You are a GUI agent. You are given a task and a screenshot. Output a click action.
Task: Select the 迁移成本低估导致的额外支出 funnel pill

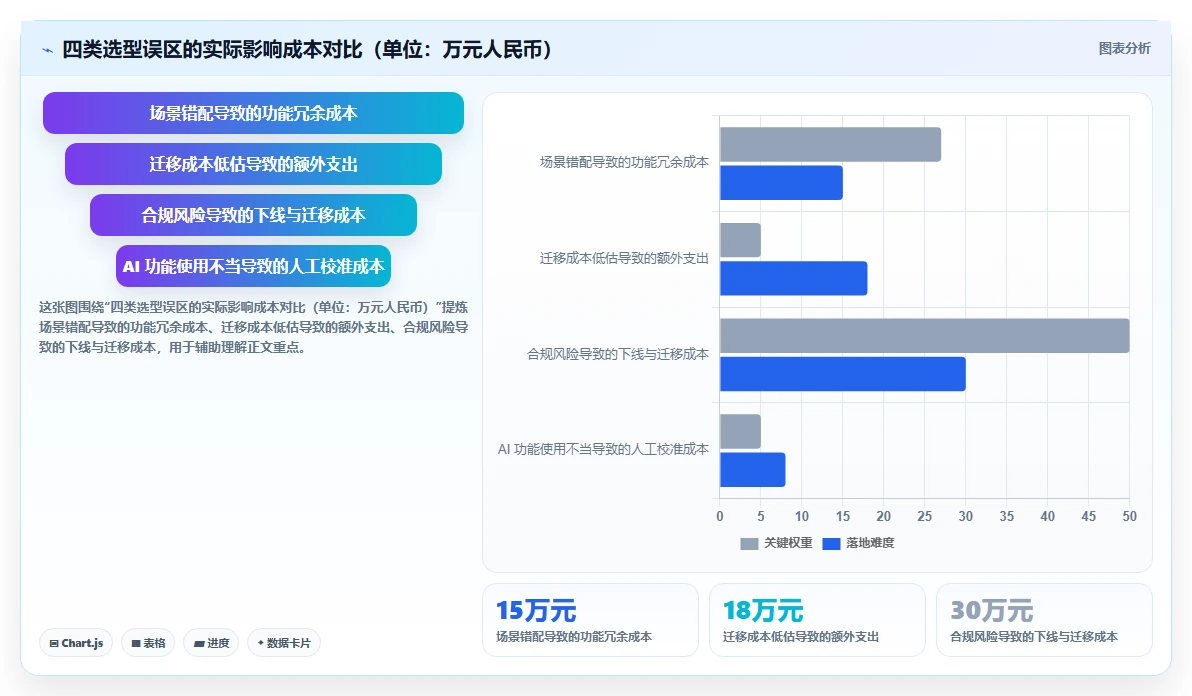pyautogui.click(x=253, y=164)
